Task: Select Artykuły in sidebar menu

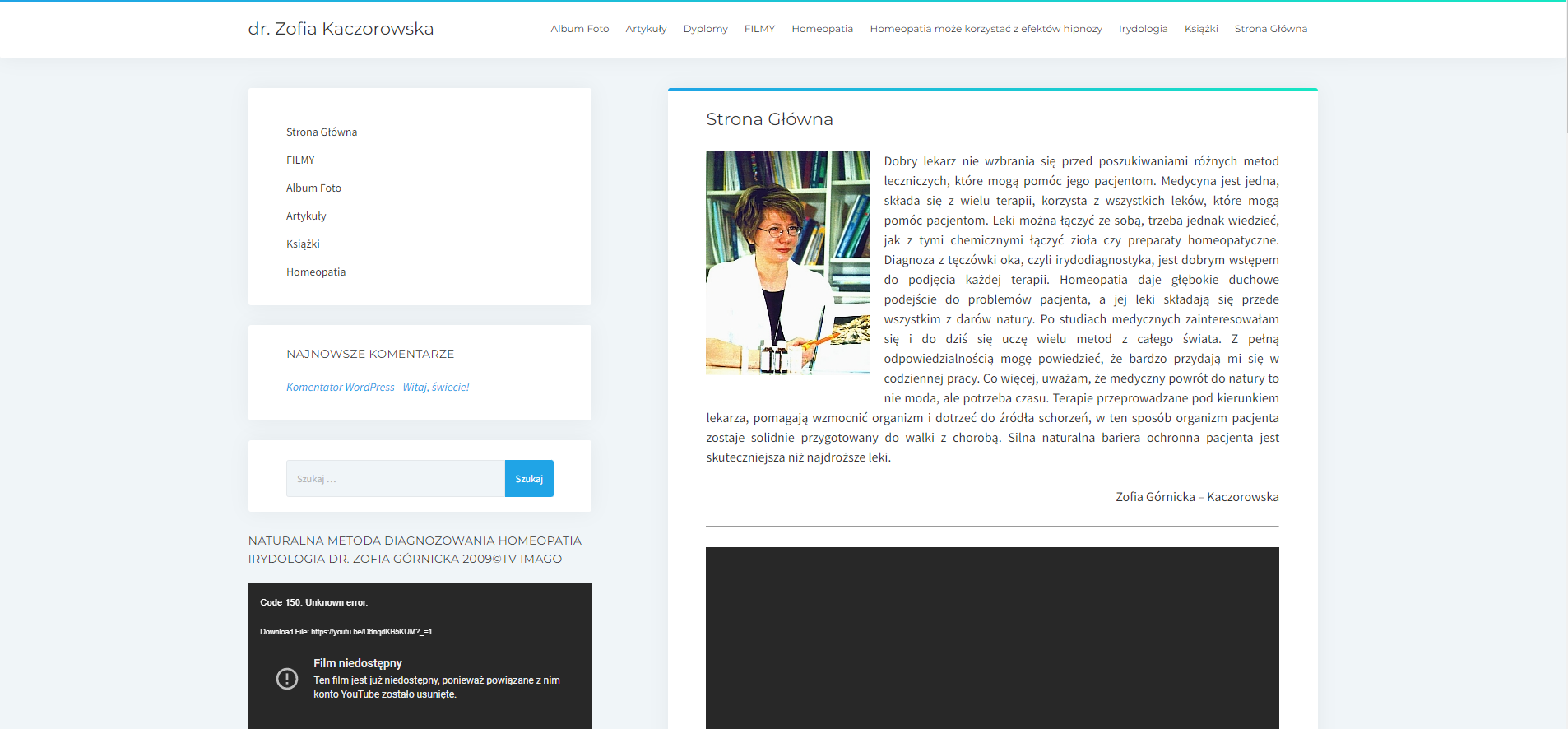Action: (x=306, y=216)
